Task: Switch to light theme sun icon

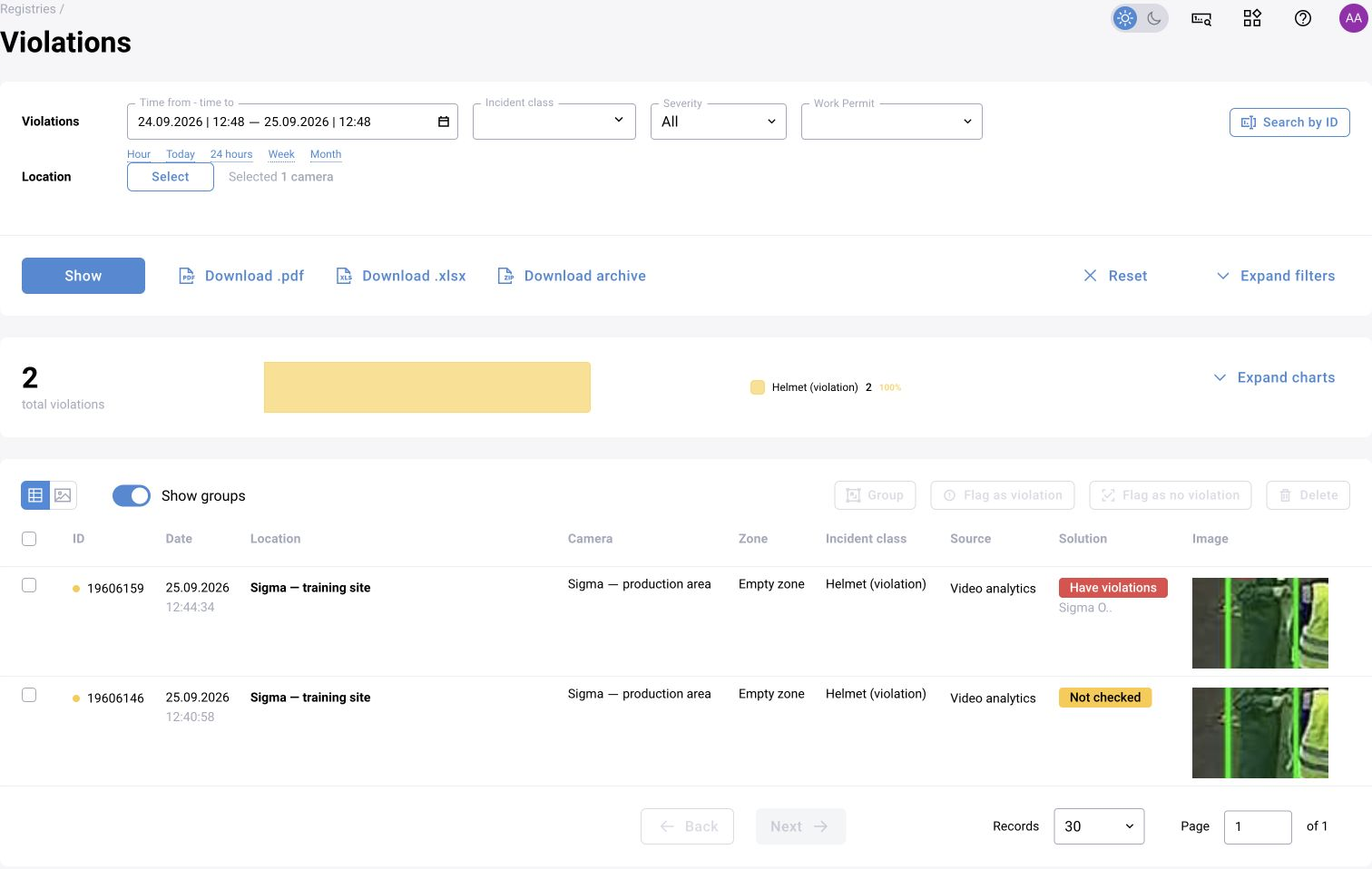Action: click(x=1125, y=18)
